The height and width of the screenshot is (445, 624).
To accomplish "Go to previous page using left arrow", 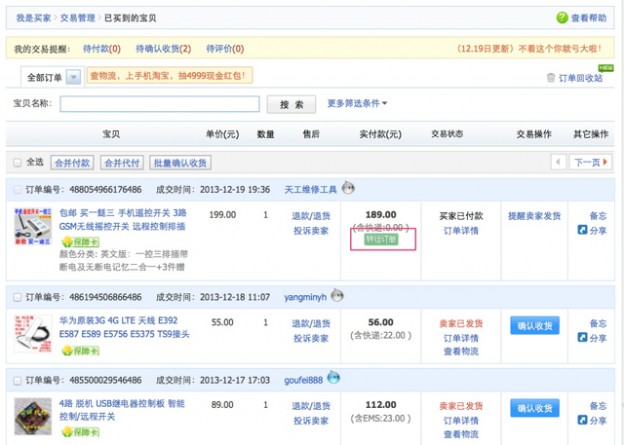I will [x=558, y=162].
